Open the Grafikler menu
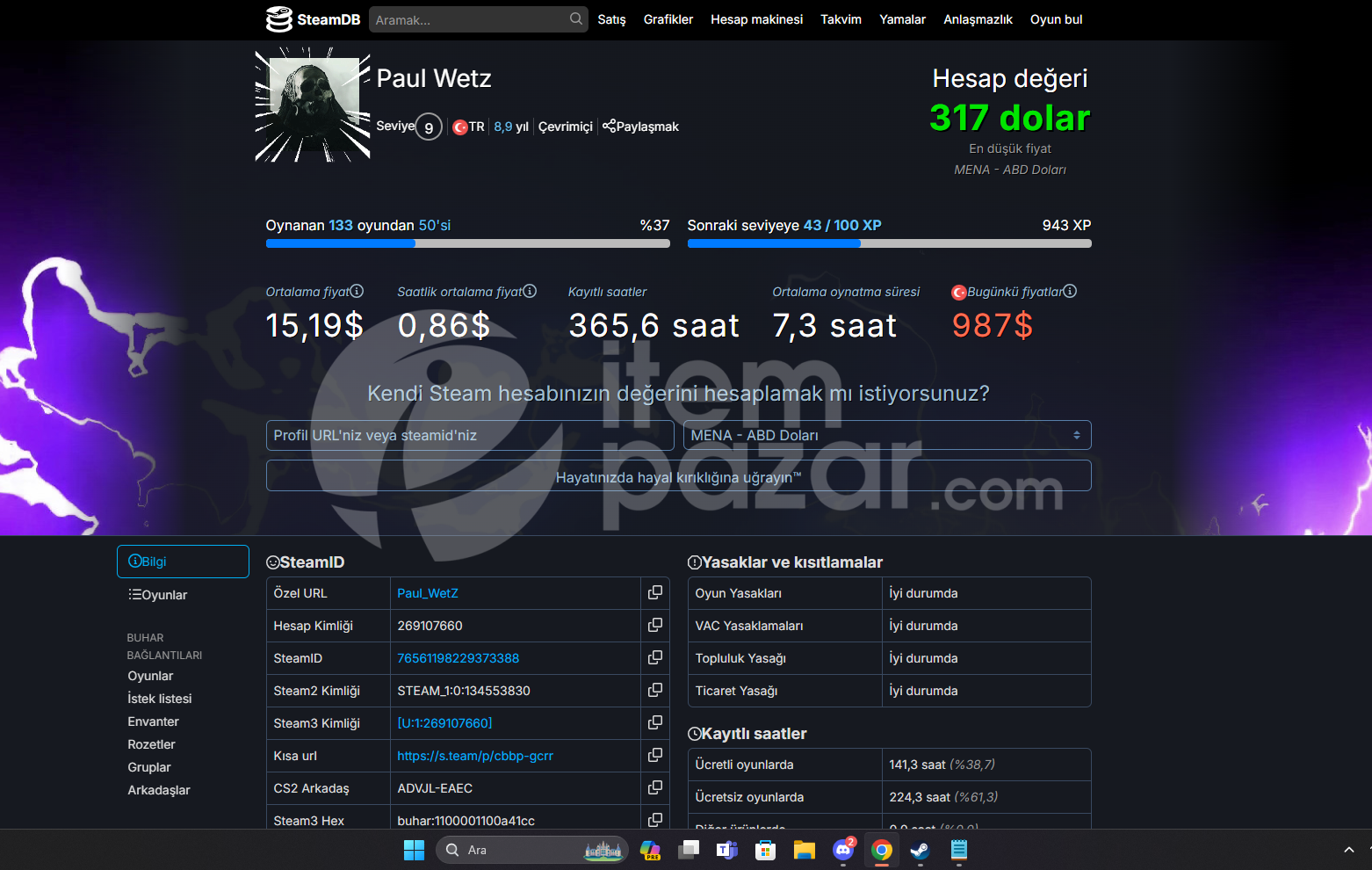The height and width of the screenshot is (870, 1372). click(668, 19)
